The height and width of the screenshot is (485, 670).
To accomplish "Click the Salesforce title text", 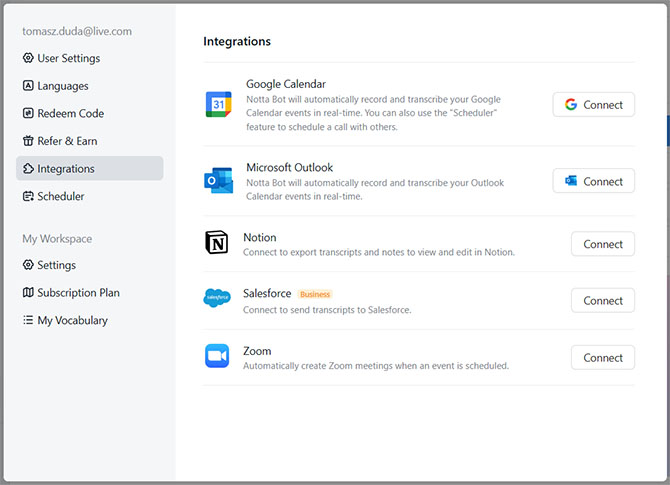I will pyautogui.click(x=267, y=294).
